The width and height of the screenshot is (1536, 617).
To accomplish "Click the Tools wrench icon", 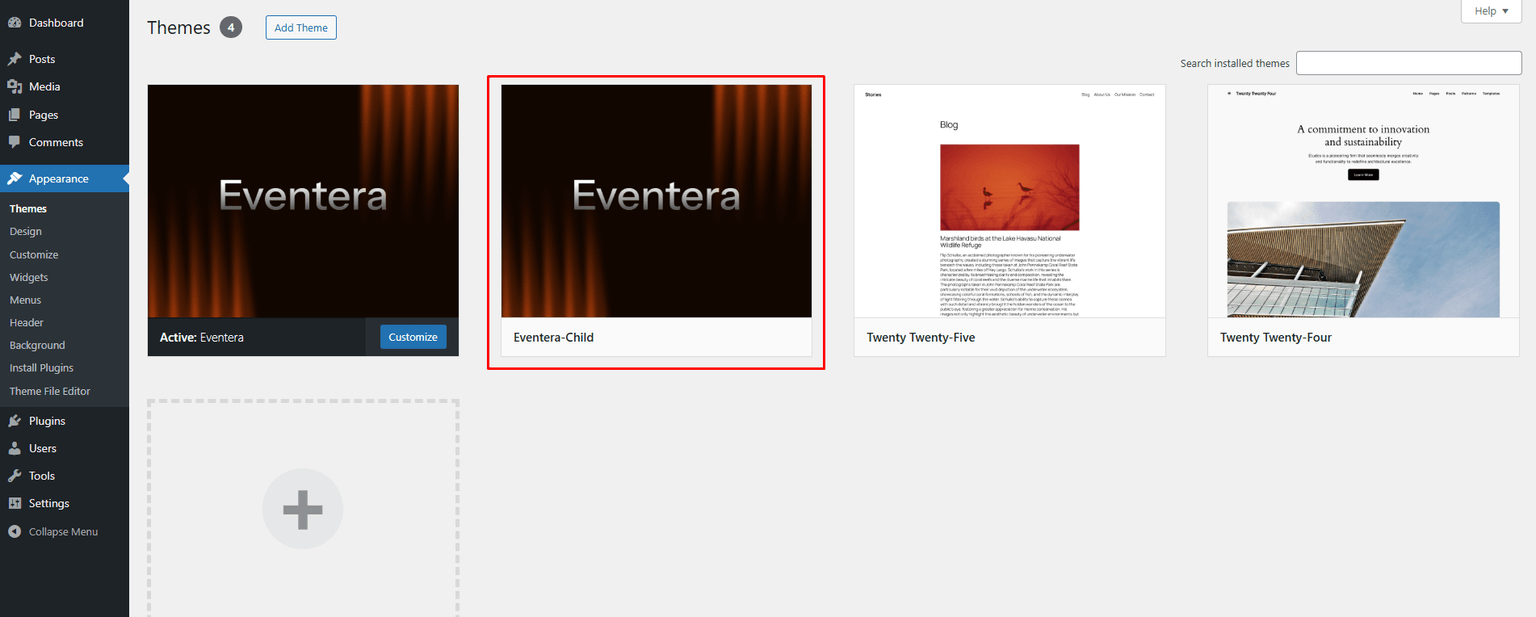I will 15,476.
